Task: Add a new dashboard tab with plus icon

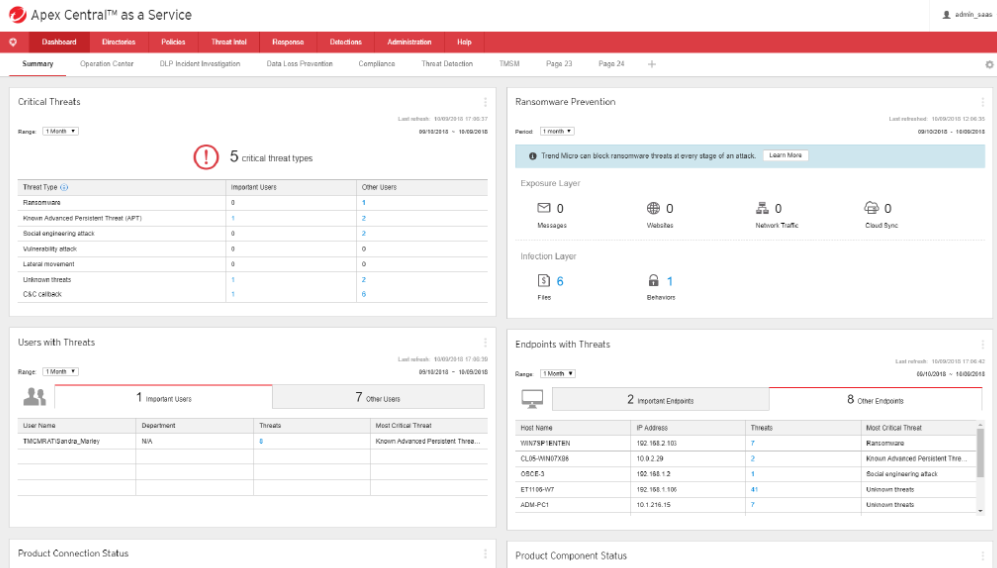Action: pyautogui.click(x=652, y=64)
